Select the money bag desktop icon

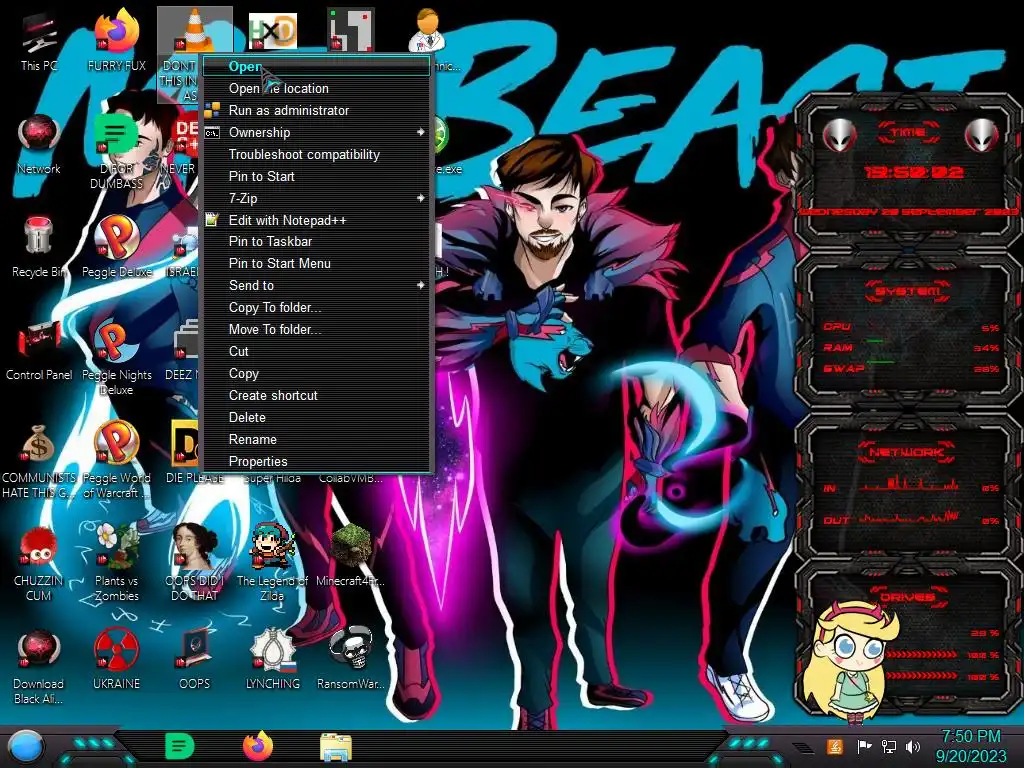point(38,460)
